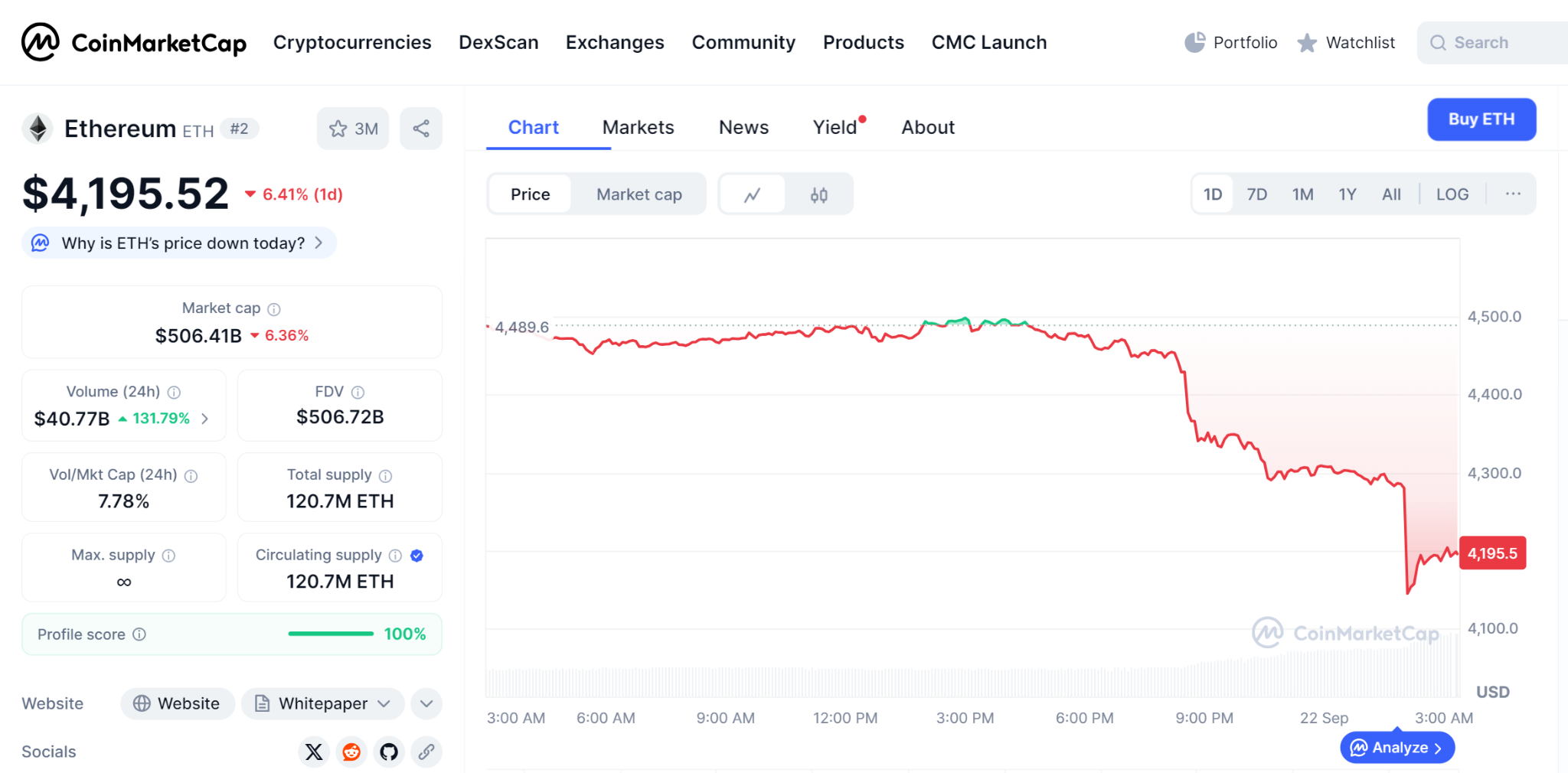1568x773 pixels.
Task: Open the chart more options ellipsis
Action: [x=1513, y=194]
